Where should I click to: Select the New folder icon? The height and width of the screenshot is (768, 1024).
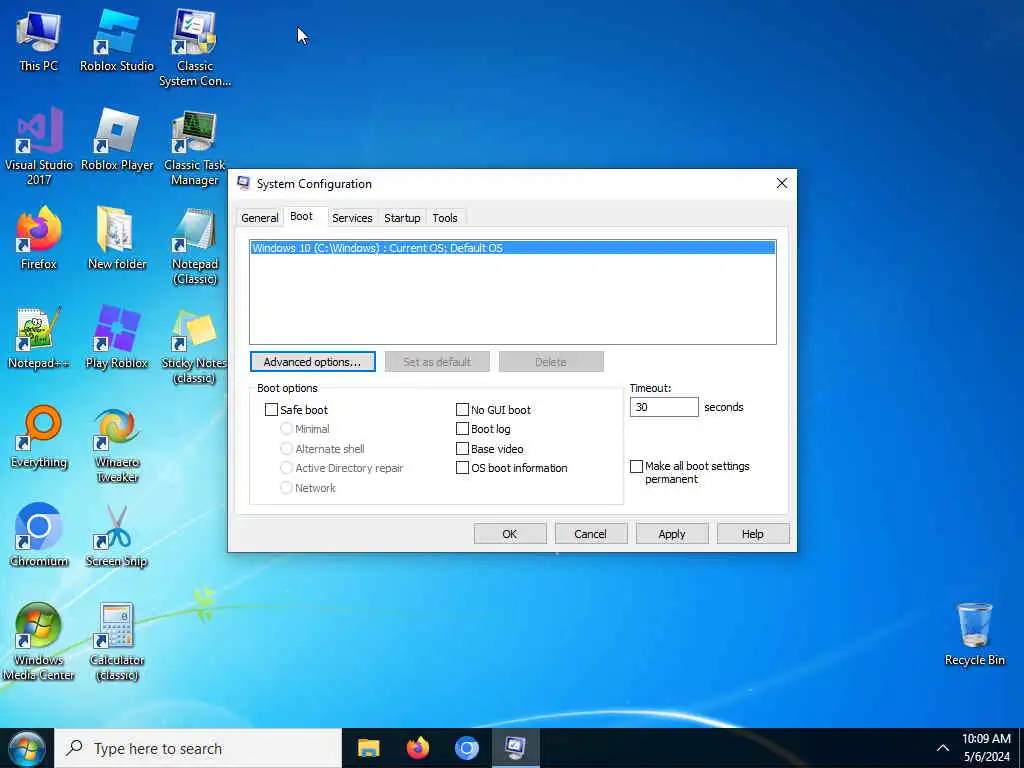coord(117,239)
